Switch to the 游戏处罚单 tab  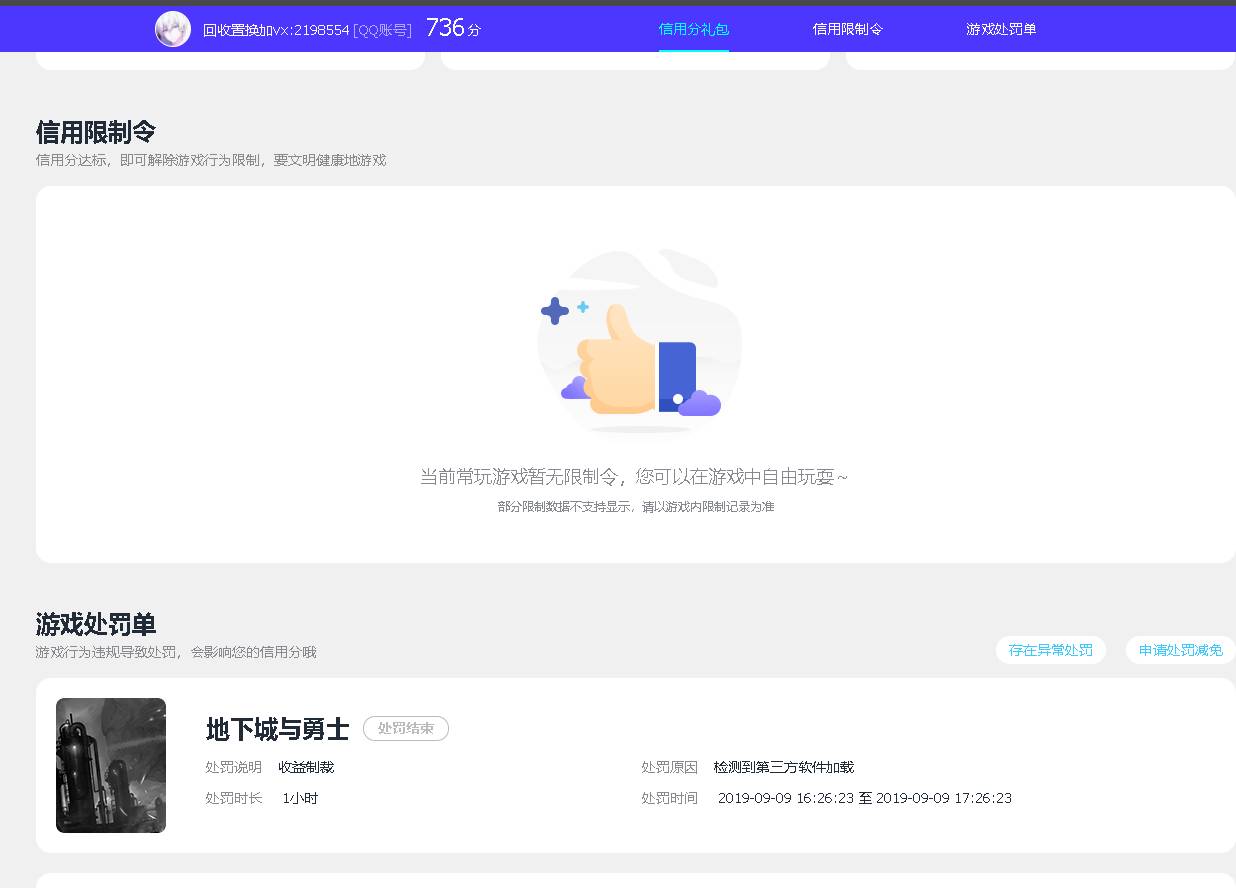pos(1001,29)
